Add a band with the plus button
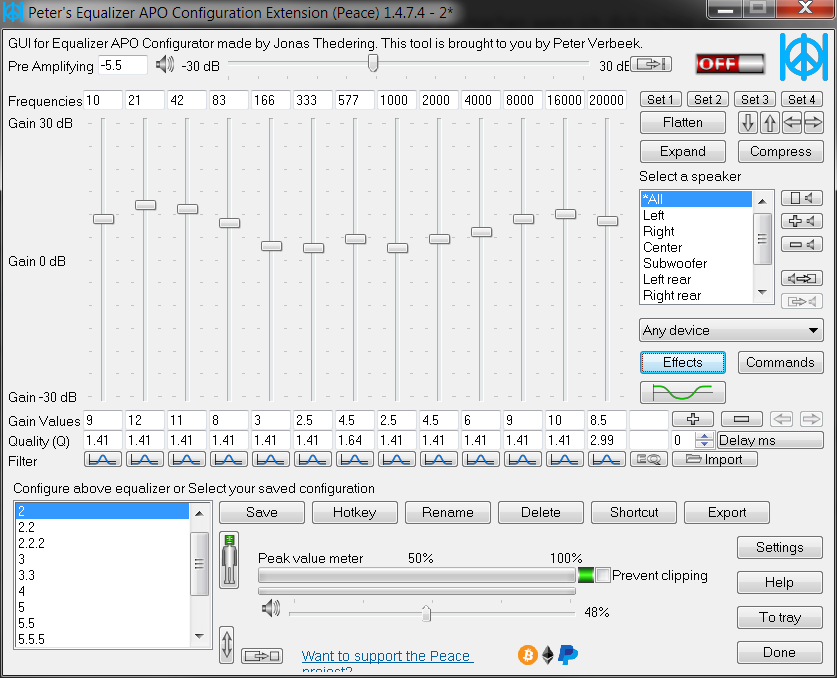The height and width of the screenshot is (678, 837). 693,420
